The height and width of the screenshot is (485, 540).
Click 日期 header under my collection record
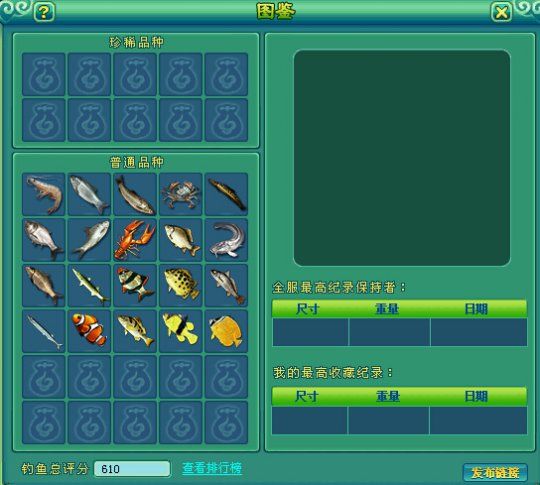coord(476,396)
